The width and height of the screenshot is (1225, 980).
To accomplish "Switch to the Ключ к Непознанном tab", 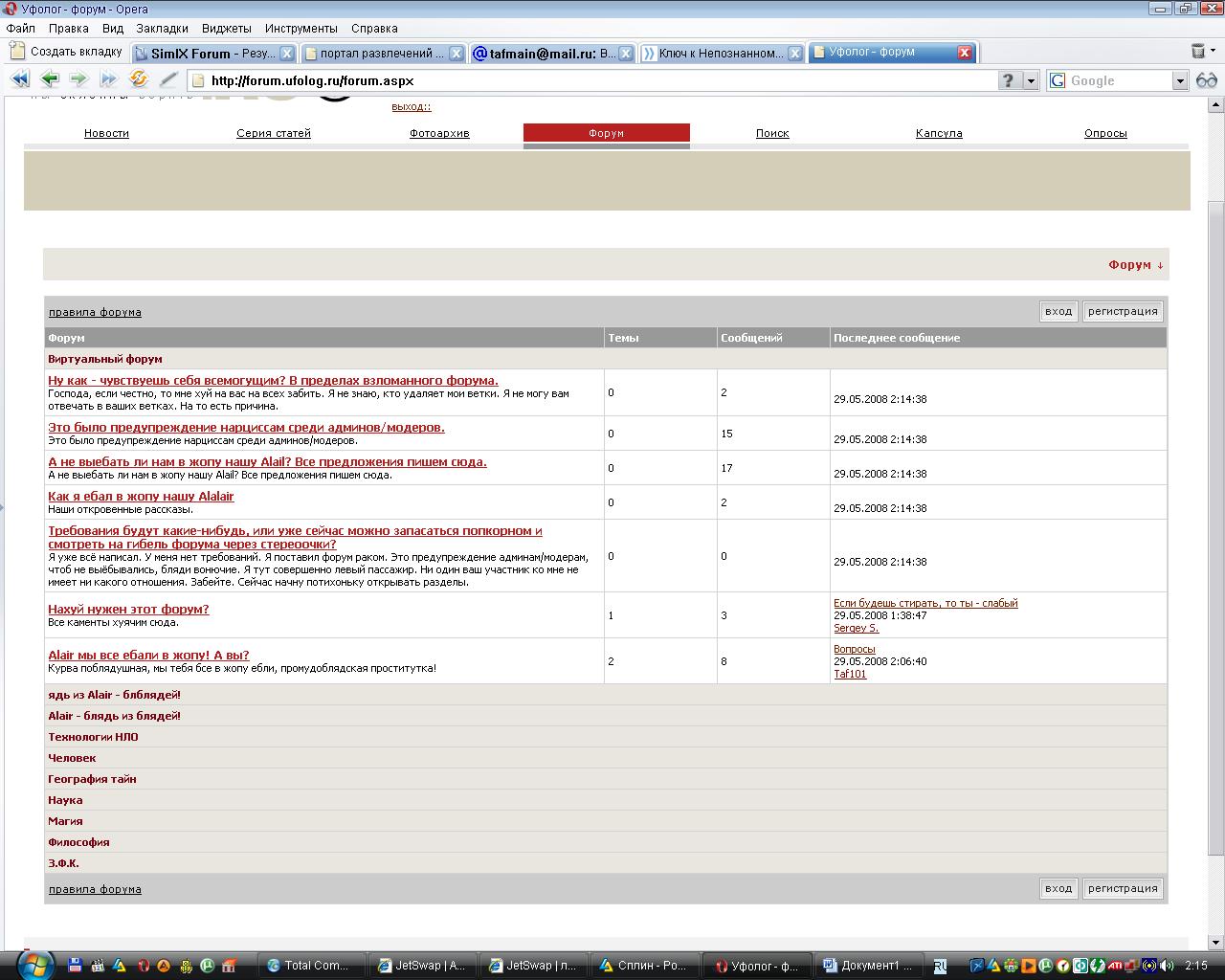I will tap(720, 54).
